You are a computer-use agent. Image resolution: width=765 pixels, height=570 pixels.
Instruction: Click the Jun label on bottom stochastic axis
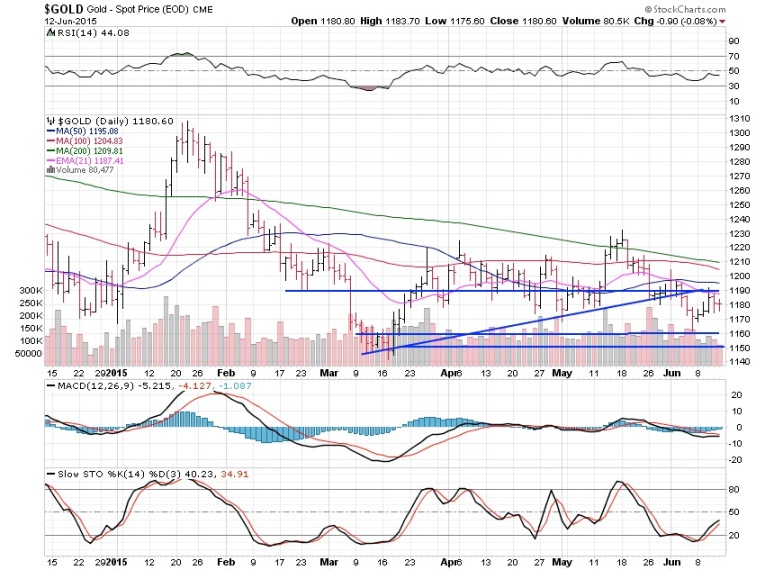tap(672, 562)
